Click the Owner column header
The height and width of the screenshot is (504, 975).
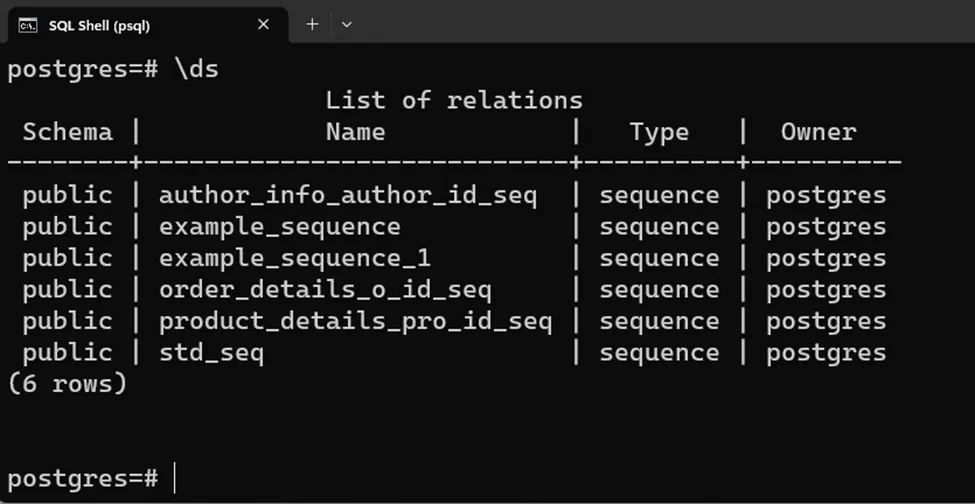[x=818, y=132]
